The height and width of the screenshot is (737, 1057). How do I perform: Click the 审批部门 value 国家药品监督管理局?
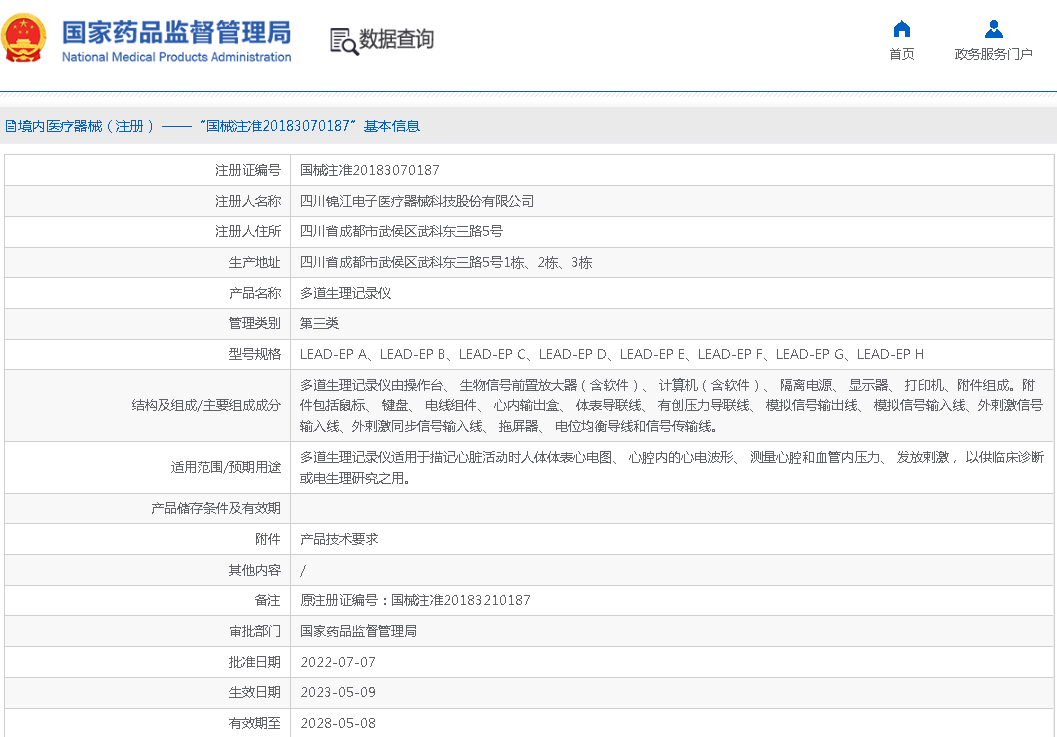click(x=358, y=631)
